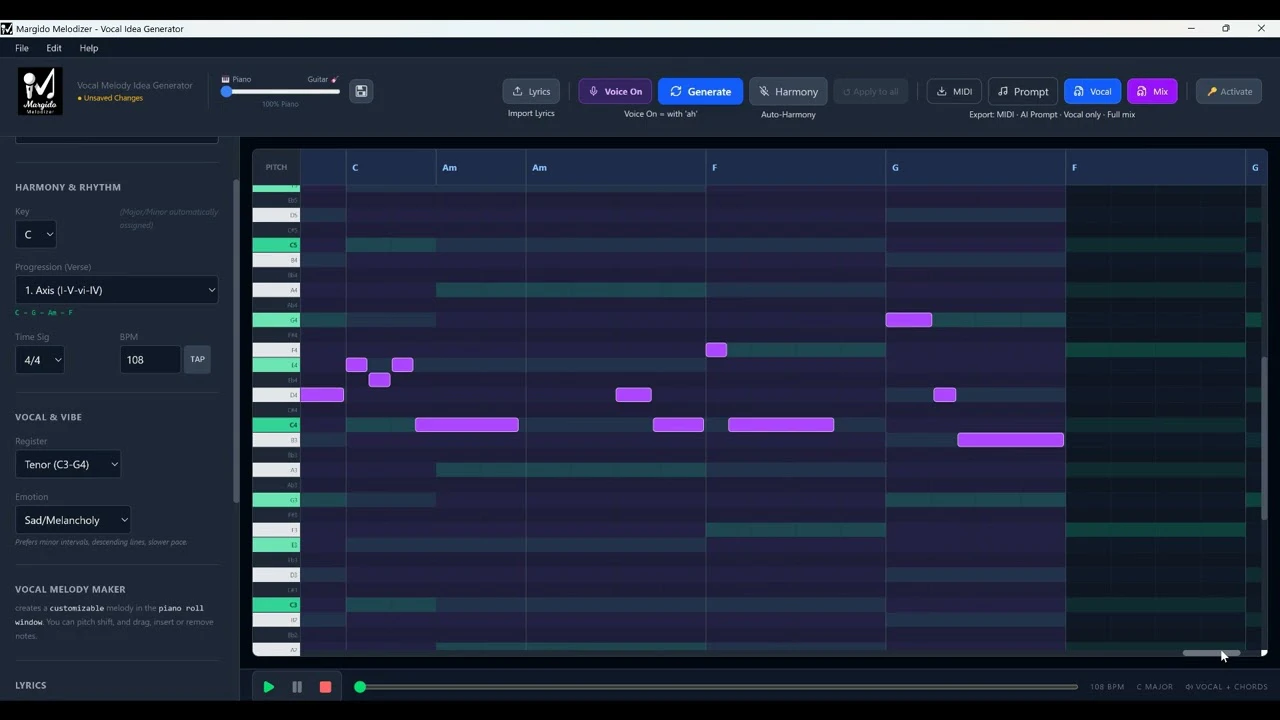Click the audio file icon in Vocal
This screenshot has width=1280, height=720.
1078,91
